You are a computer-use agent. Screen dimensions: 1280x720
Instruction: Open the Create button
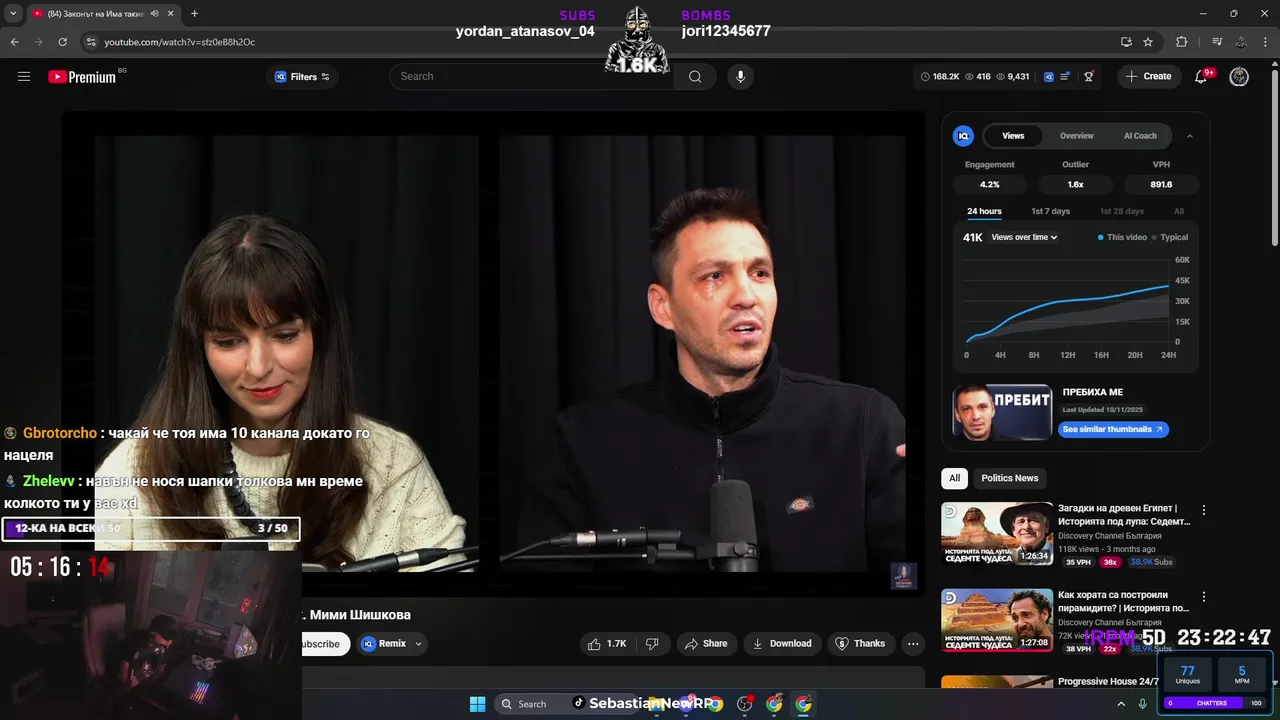[1148, 76]
